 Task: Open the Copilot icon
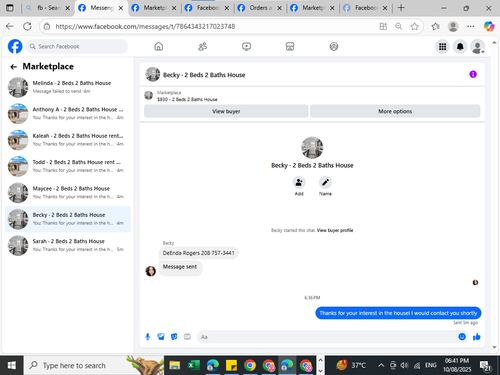coord(489,26)
